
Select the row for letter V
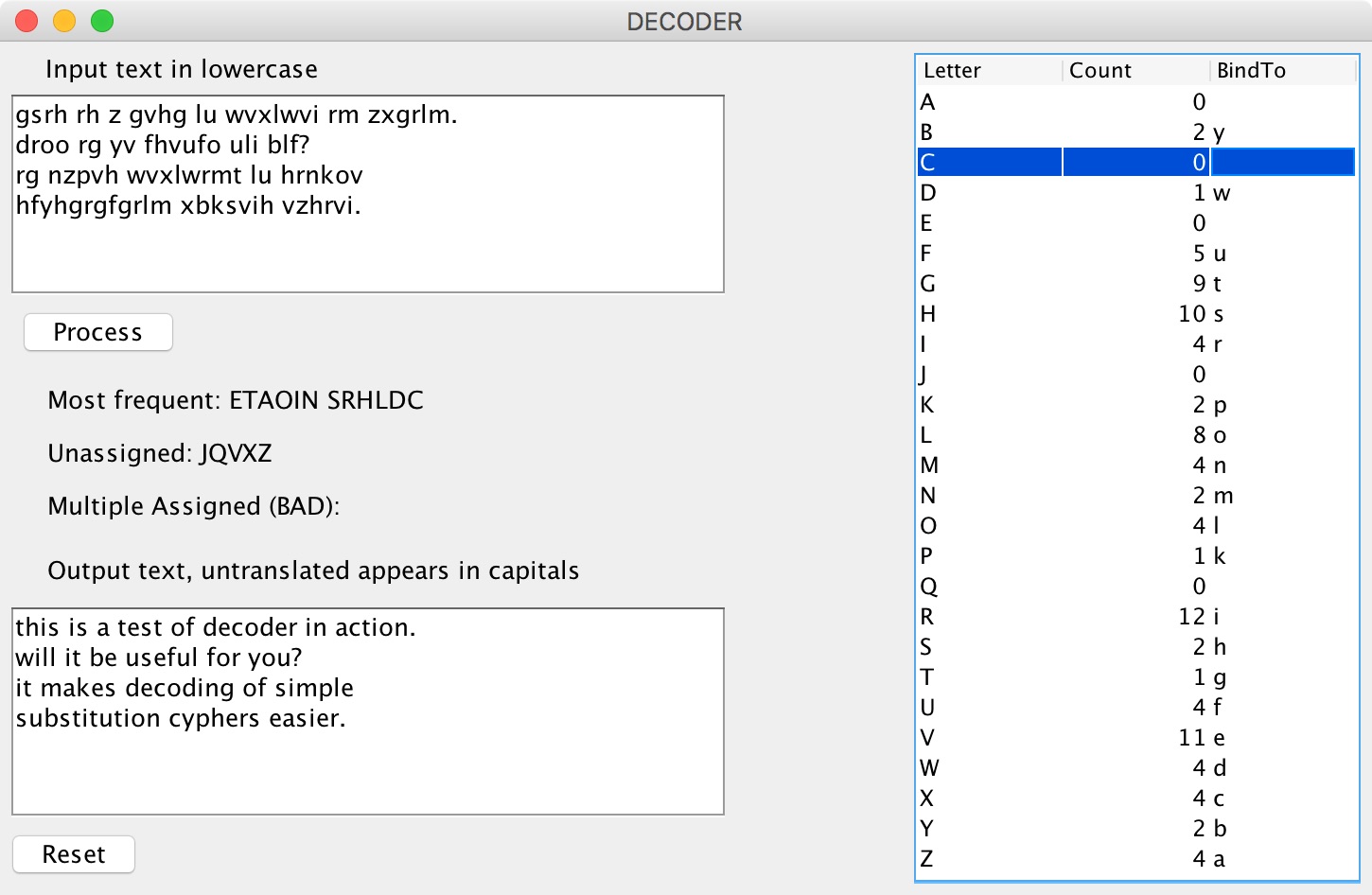[x=989, y=738]
